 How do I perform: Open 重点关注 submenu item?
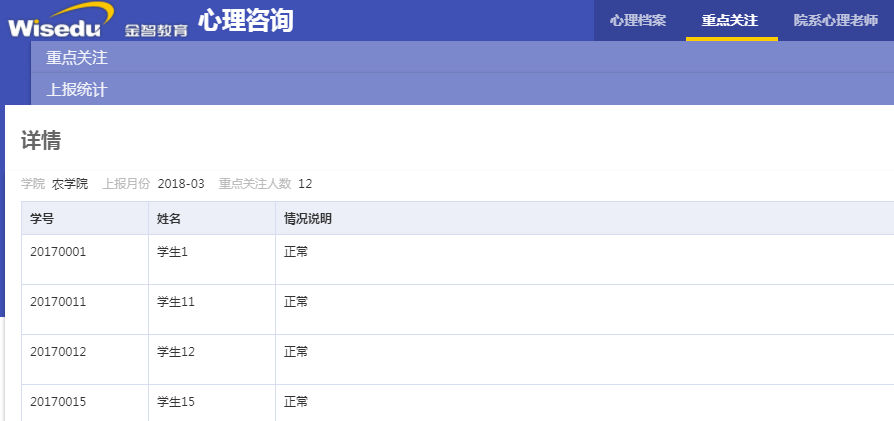point(462,57)
